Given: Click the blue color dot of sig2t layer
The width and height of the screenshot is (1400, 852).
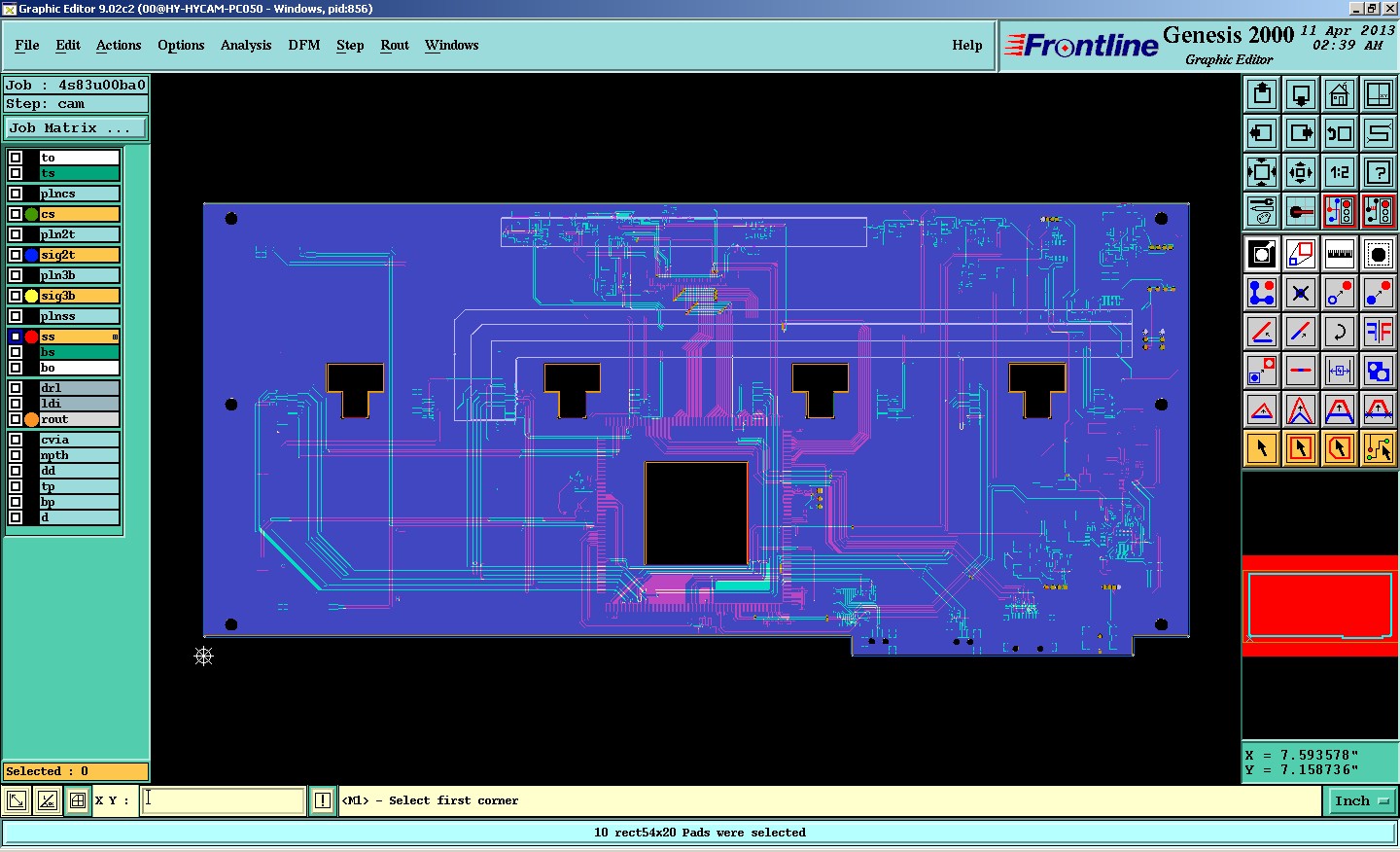Looking at the screenshot, I should click(31, 255).
